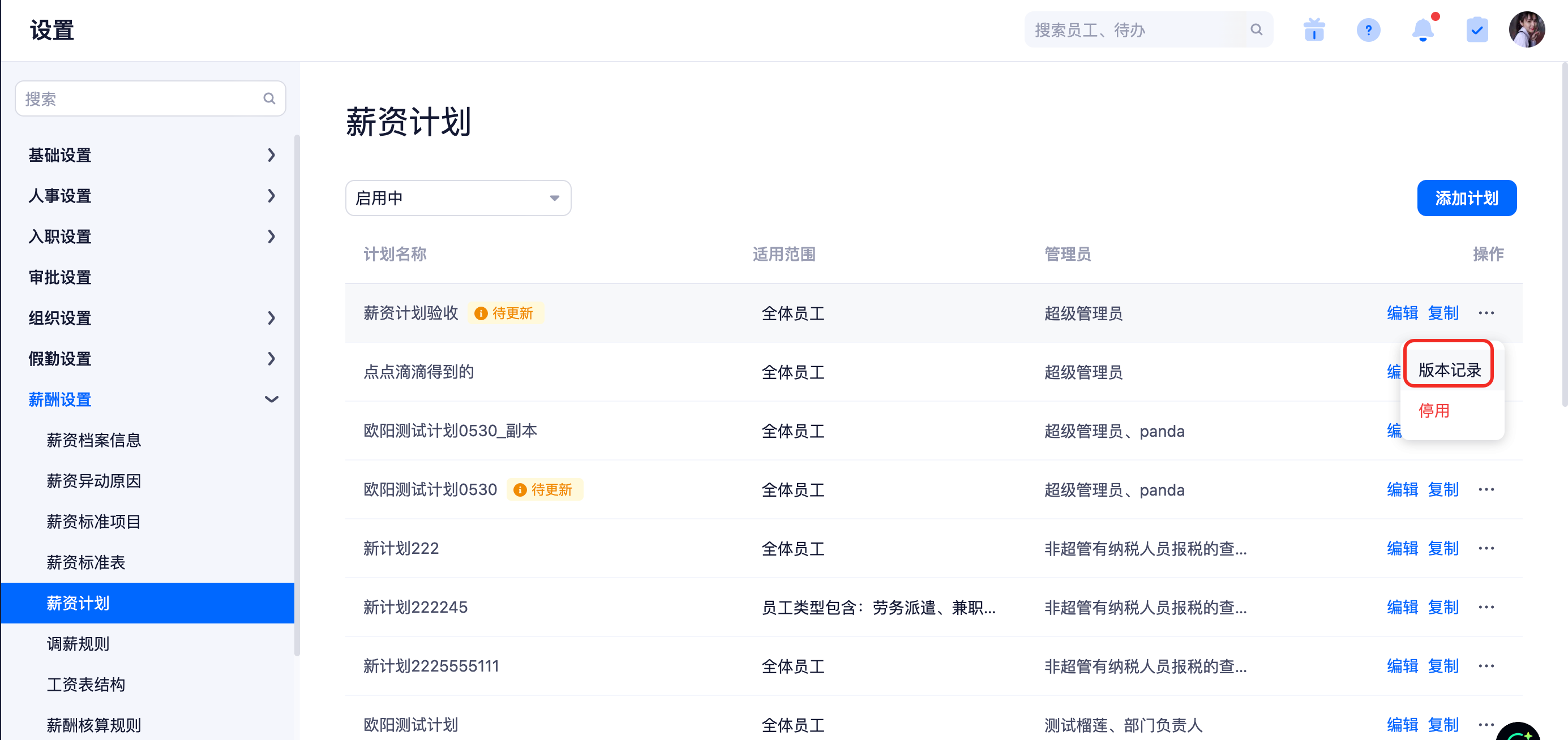The width and height of the screenshot is (1568, 740).
Task: Expand 人事设置 in sidebar
Action: point(150,196)
